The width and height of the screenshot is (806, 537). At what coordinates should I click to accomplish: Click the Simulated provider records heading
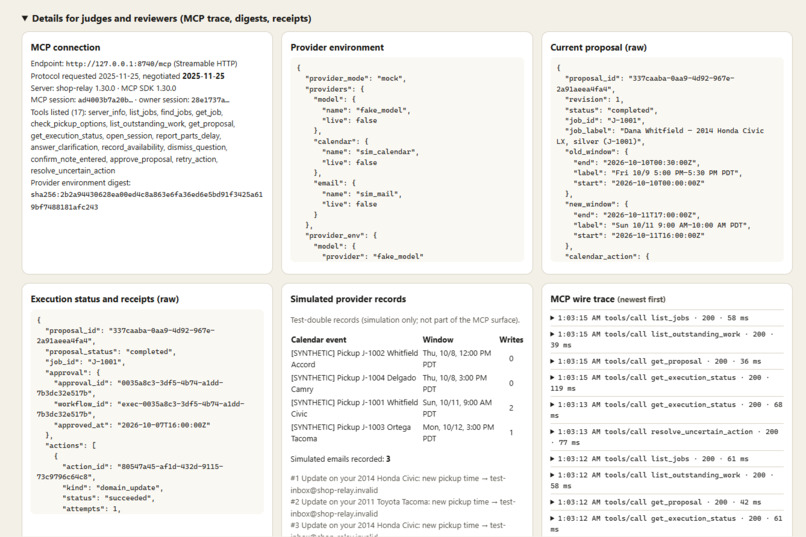pyautogui.click(x=348, y=299)
